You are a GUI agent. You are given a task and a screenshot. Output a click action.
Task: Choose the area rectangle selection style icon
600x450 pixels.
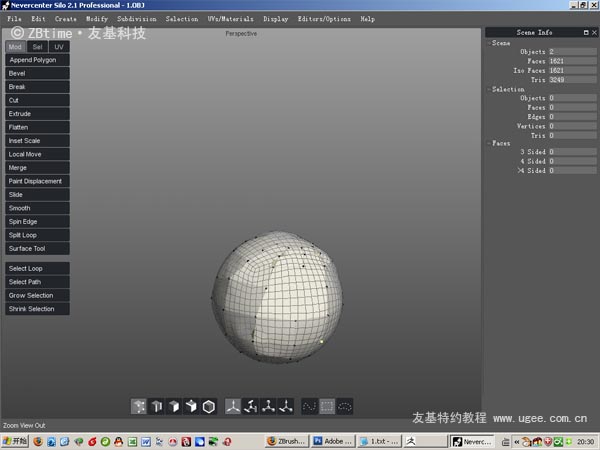(327, 406)
